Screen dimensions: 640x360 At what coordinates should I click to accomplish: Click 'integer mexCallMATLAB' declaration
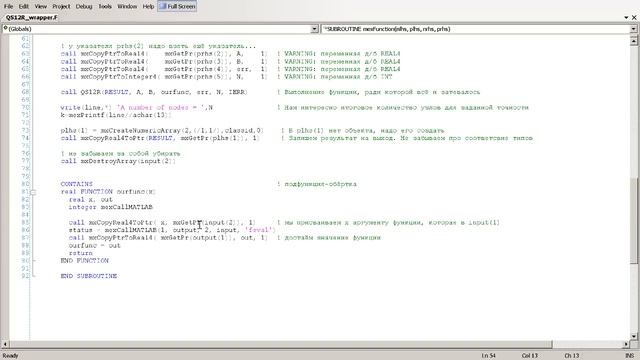[110, 207]
